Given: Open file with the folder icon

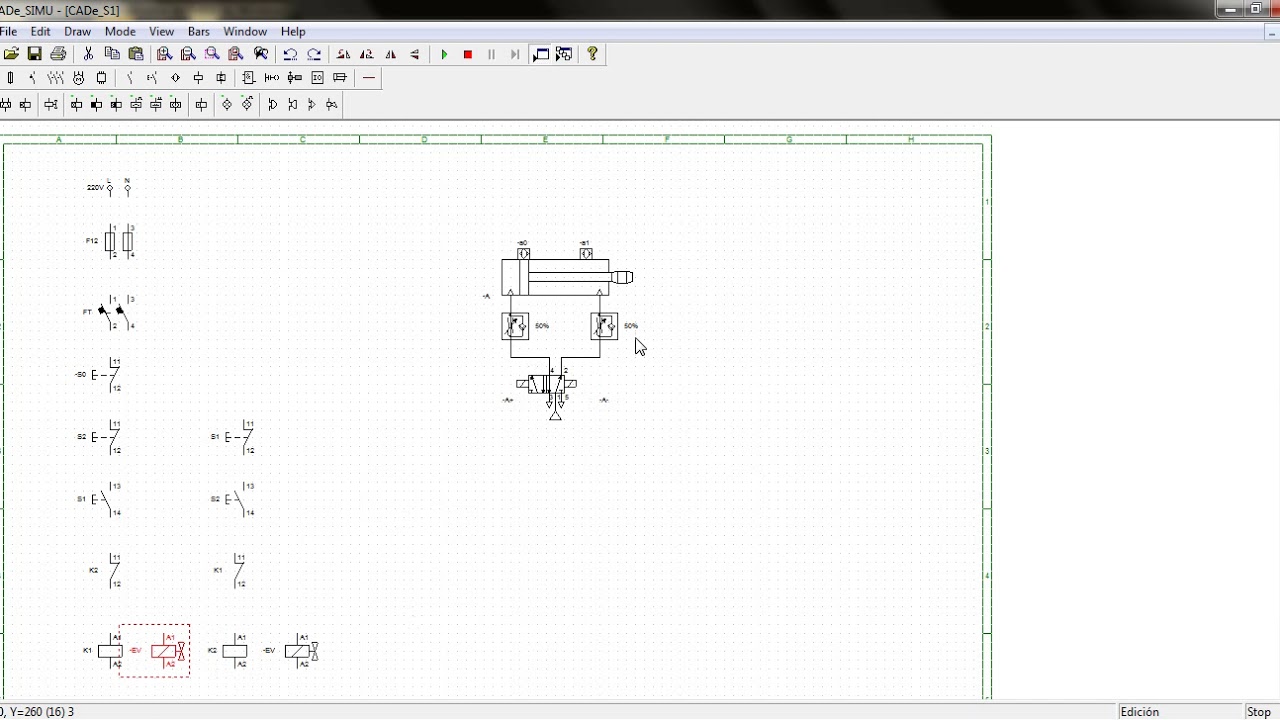Looking at the screenshot, I should [x=11, y=54].
